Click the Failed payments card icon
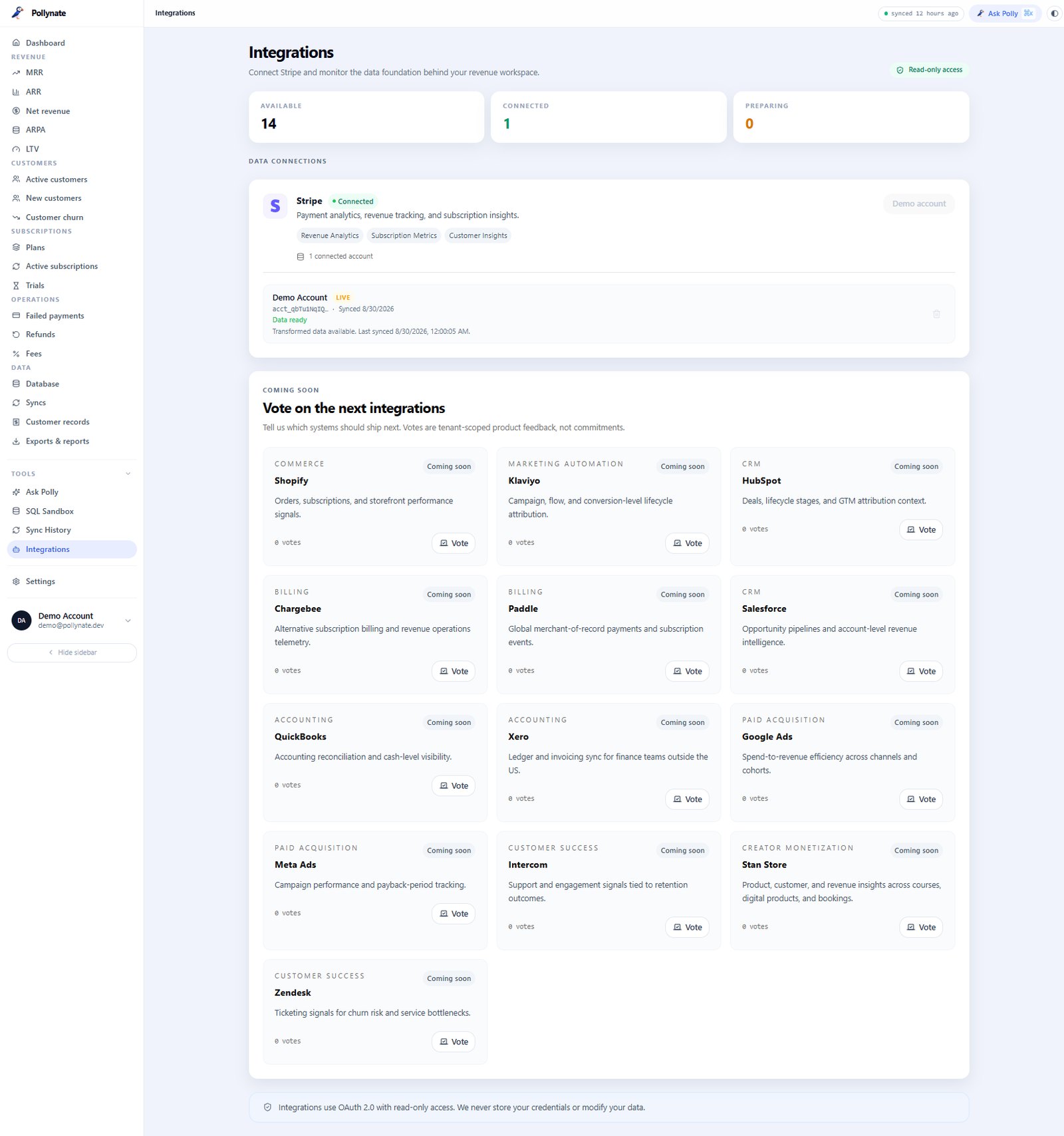The width and height of the screenshot is (1064, 1136). 16,316
